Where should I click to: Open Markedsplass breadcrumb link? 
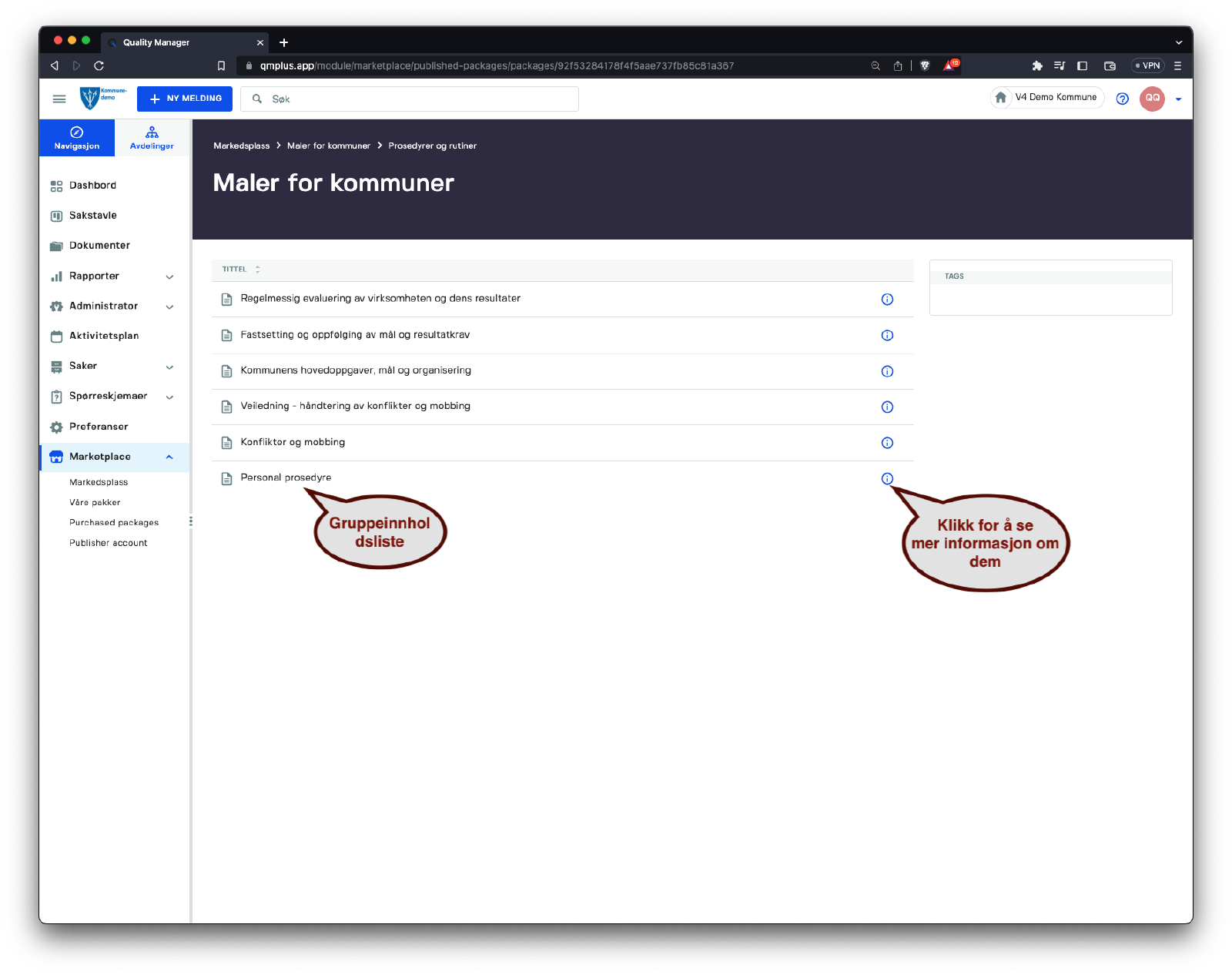tap(242, 146)
